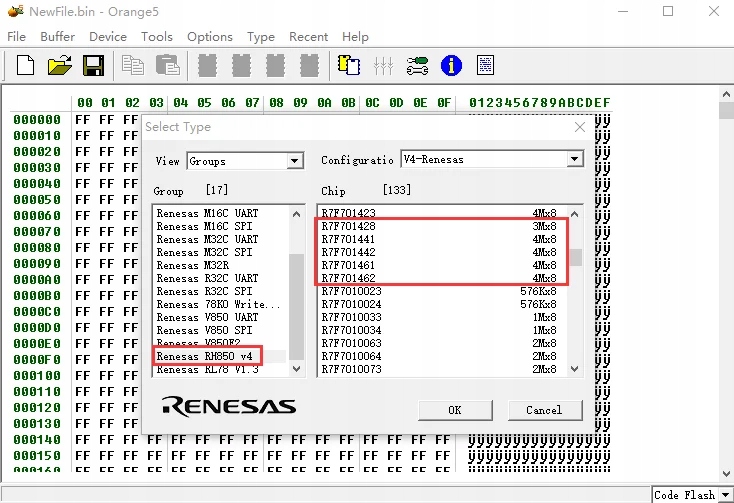This screenshot has width=734, height=503.
Task: Click the Open file folder icon
Action: (x=60, y=66)
